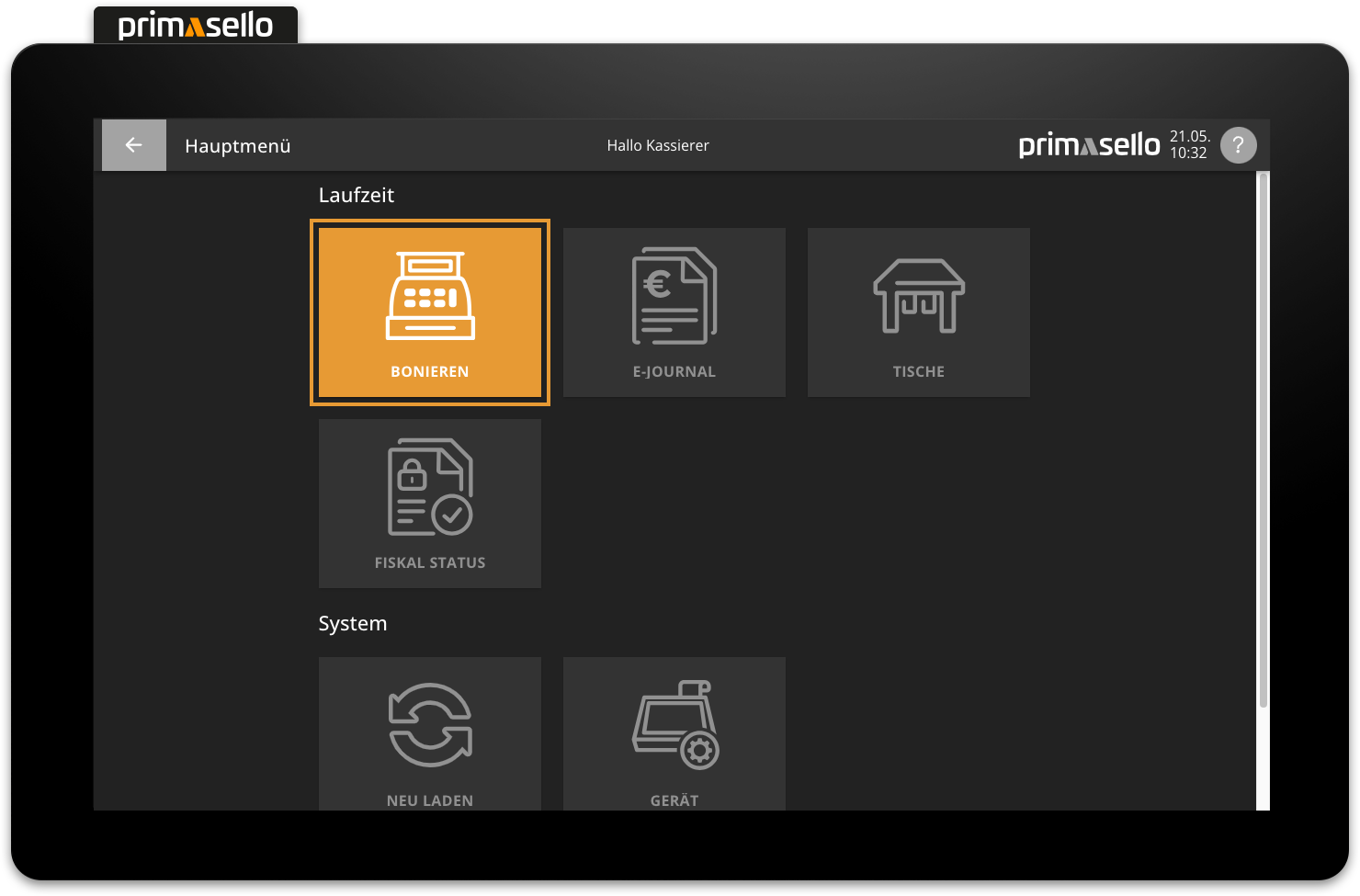Open the Bonieren cash register function

pos(429,312)
